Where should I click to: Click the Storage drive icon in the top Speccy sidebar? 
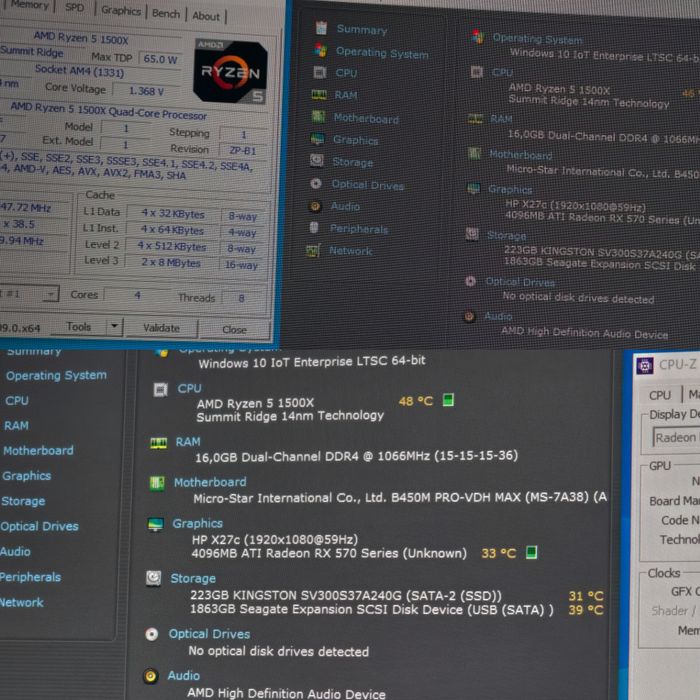[x=317, y=160]
